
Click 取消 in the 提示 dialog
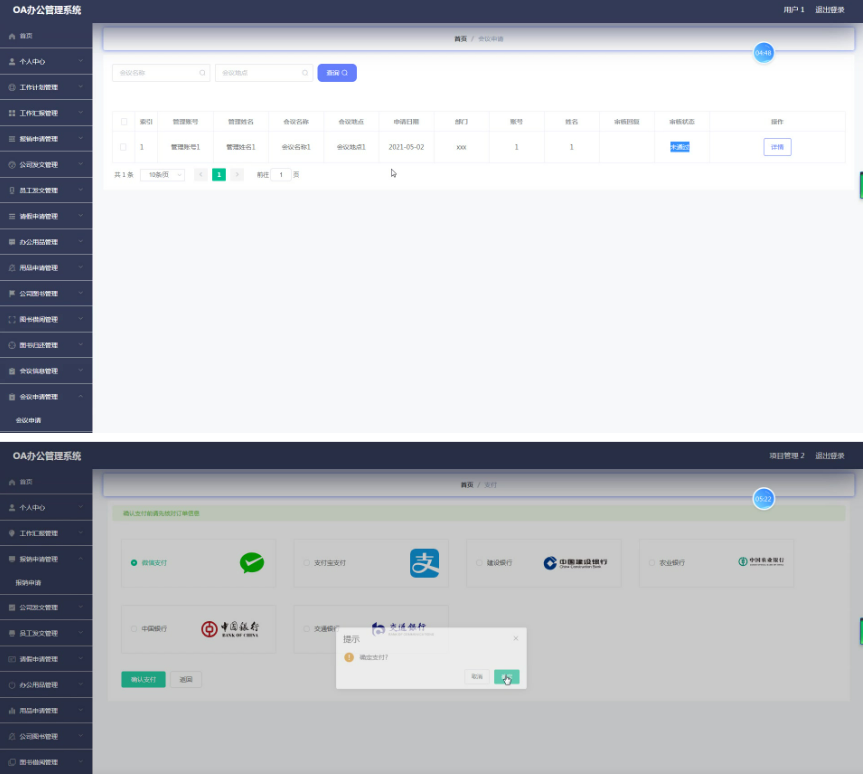[x=477, y=676]
